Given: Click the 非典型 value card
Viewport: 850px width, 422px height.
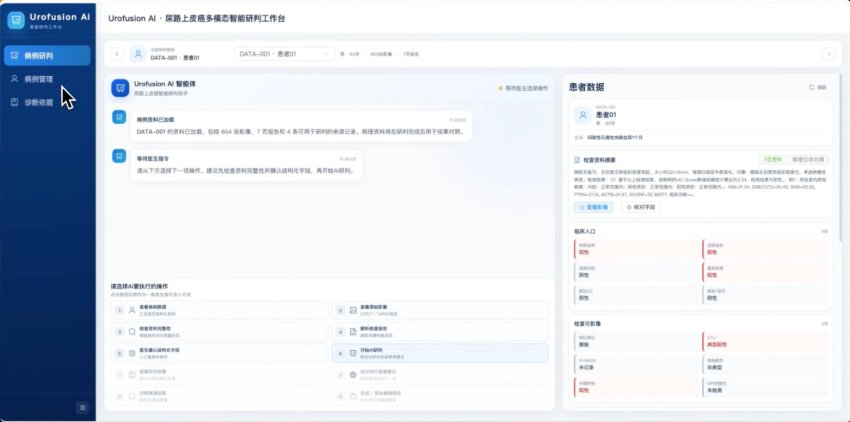Looking at the screenshot, I should coord(765,364).
